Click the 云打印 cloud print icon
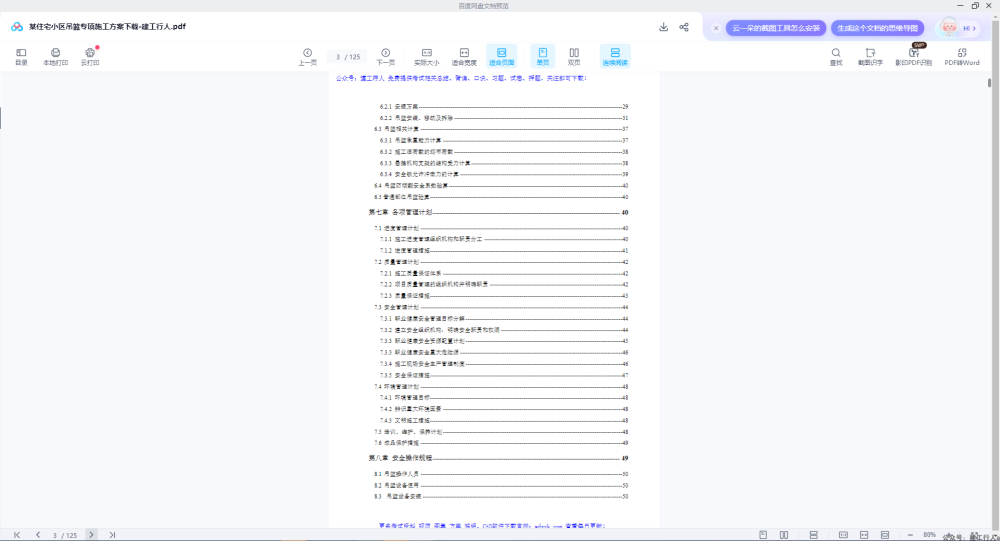 (x=90, y=57)
